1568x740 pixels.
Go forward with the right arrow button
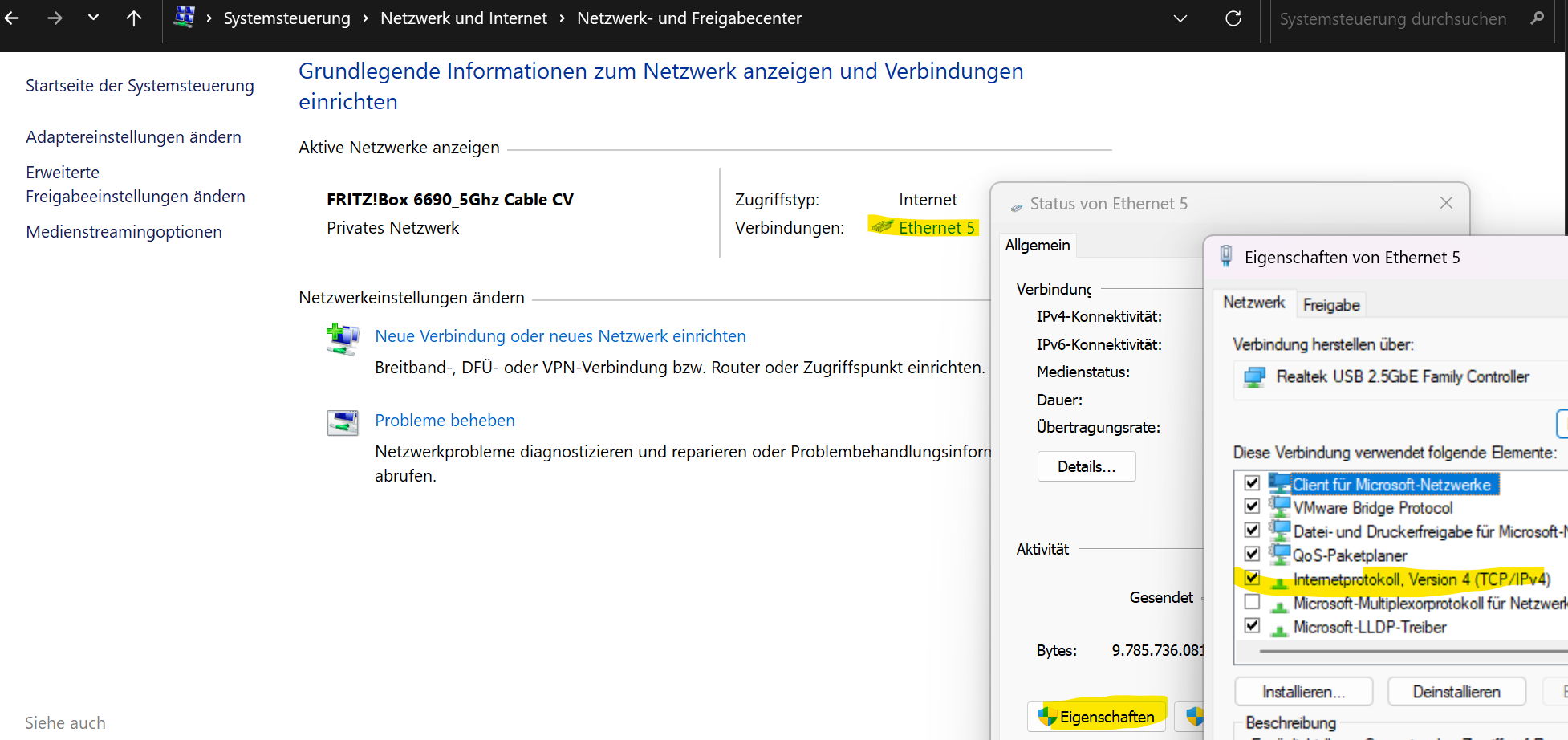coord(55,18)
